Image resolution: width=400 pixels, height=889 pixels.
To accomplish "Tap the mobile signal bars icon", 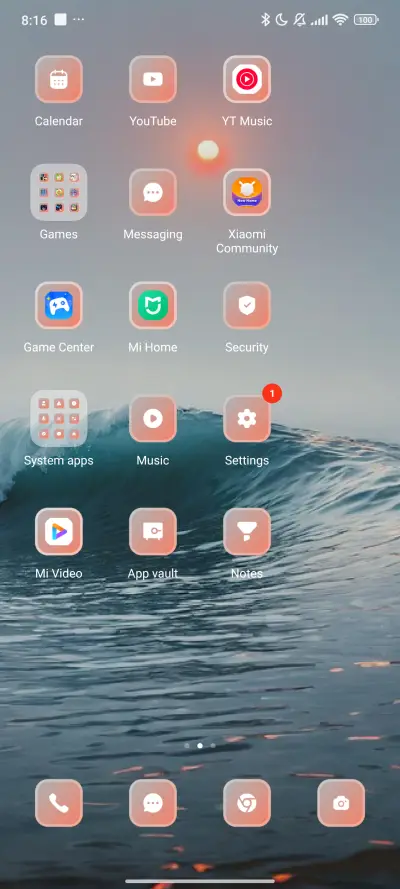I will click(320, 20).
